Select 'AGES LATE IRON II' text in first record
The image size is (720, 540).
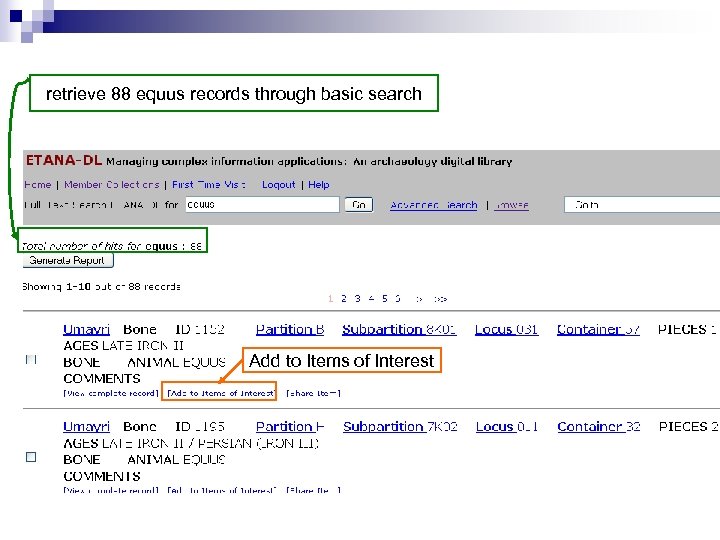tap(124, 345)
